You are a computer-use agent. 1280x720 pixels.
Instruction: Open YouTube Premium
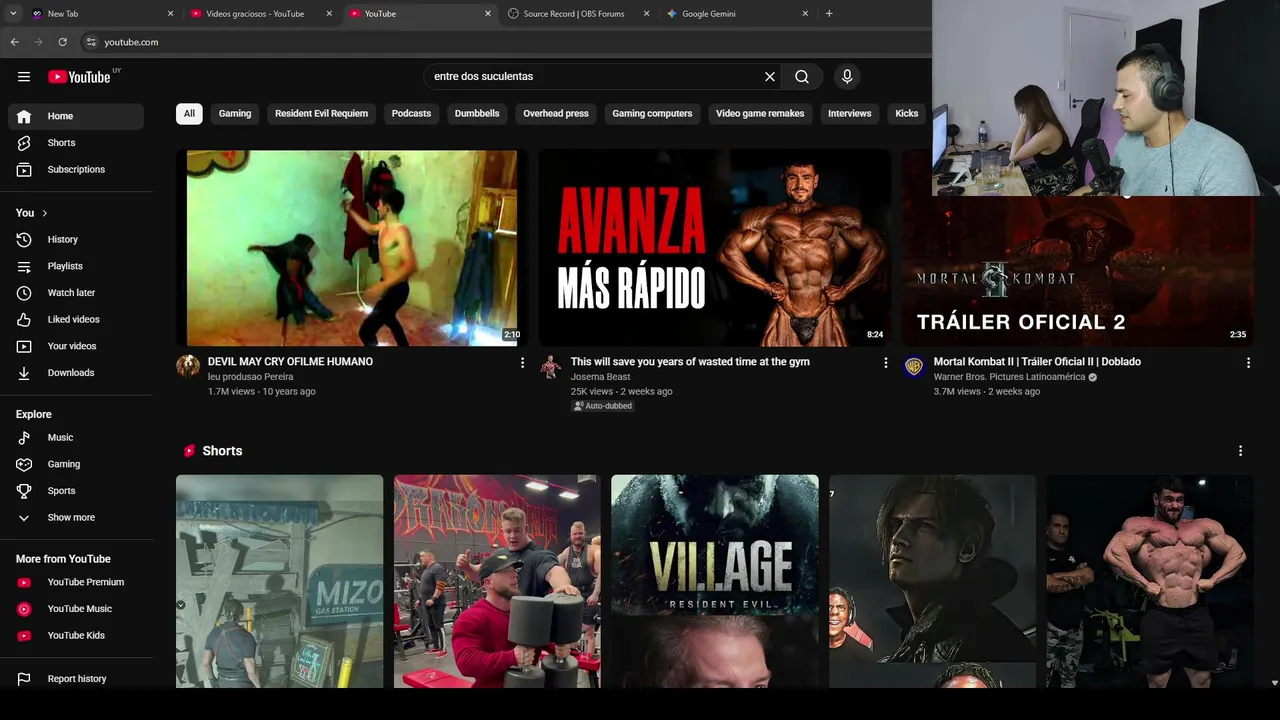76,582
